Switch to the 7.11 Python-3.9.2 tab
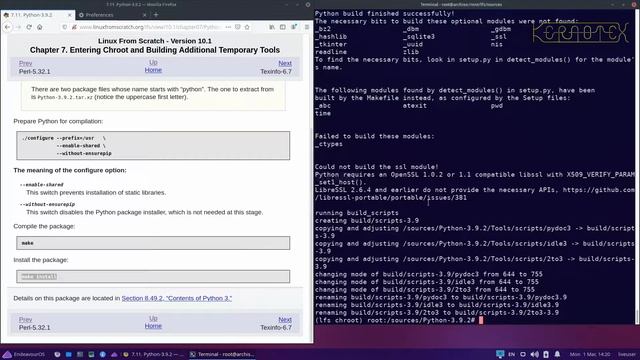Image resolution: width=640 pixels, height=360 pixels. click(37, 15)
